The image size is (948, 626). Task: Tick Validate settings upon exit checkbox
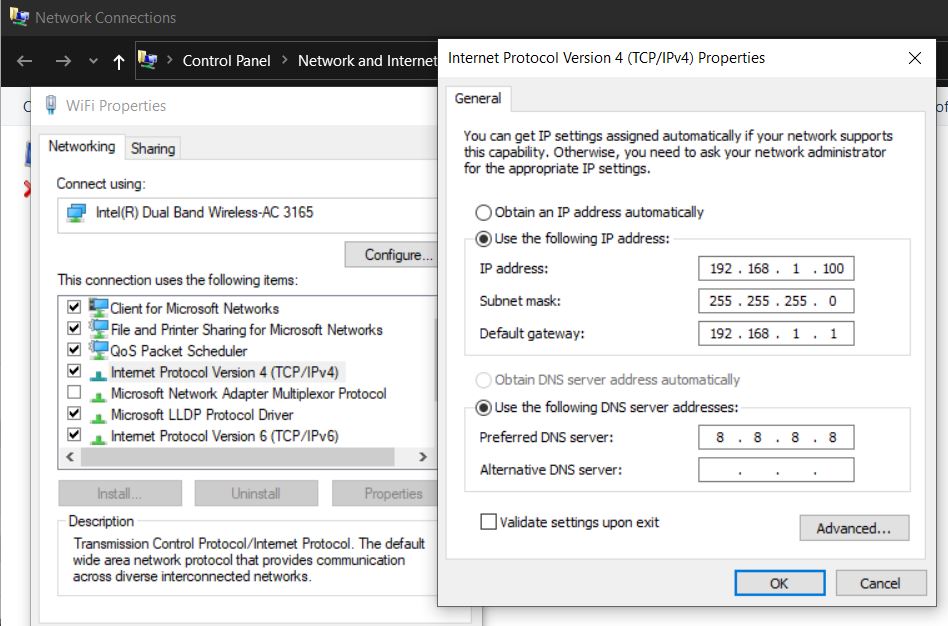tap(488, 521)
